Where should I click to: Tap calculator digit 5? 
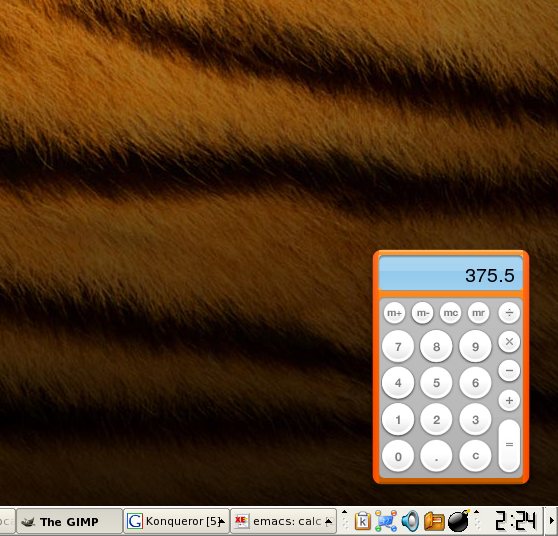436,383
